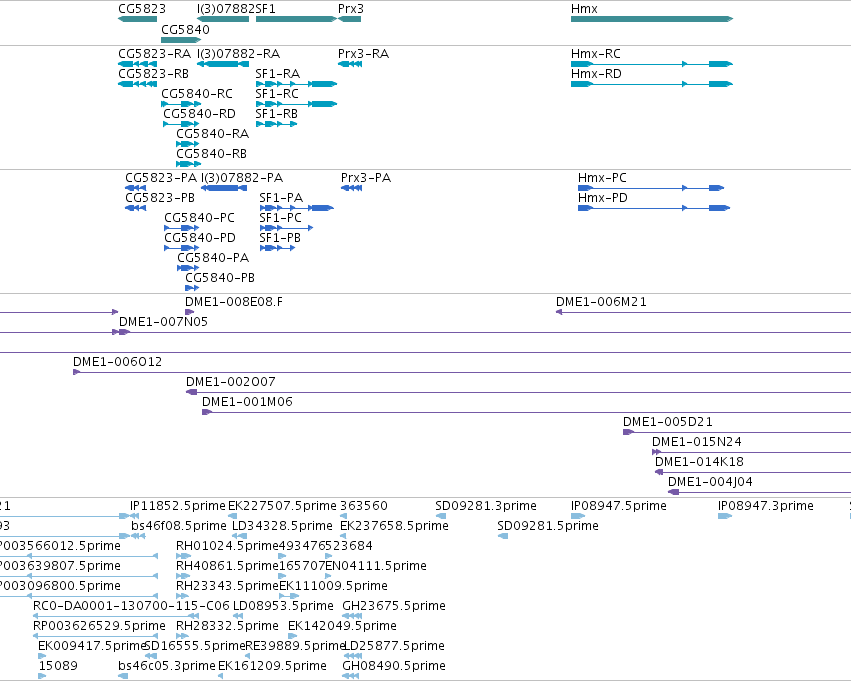Screen dimensions: 851x681
Task: Click the CG5823-RA transcript label
Action: click(155, 54)
